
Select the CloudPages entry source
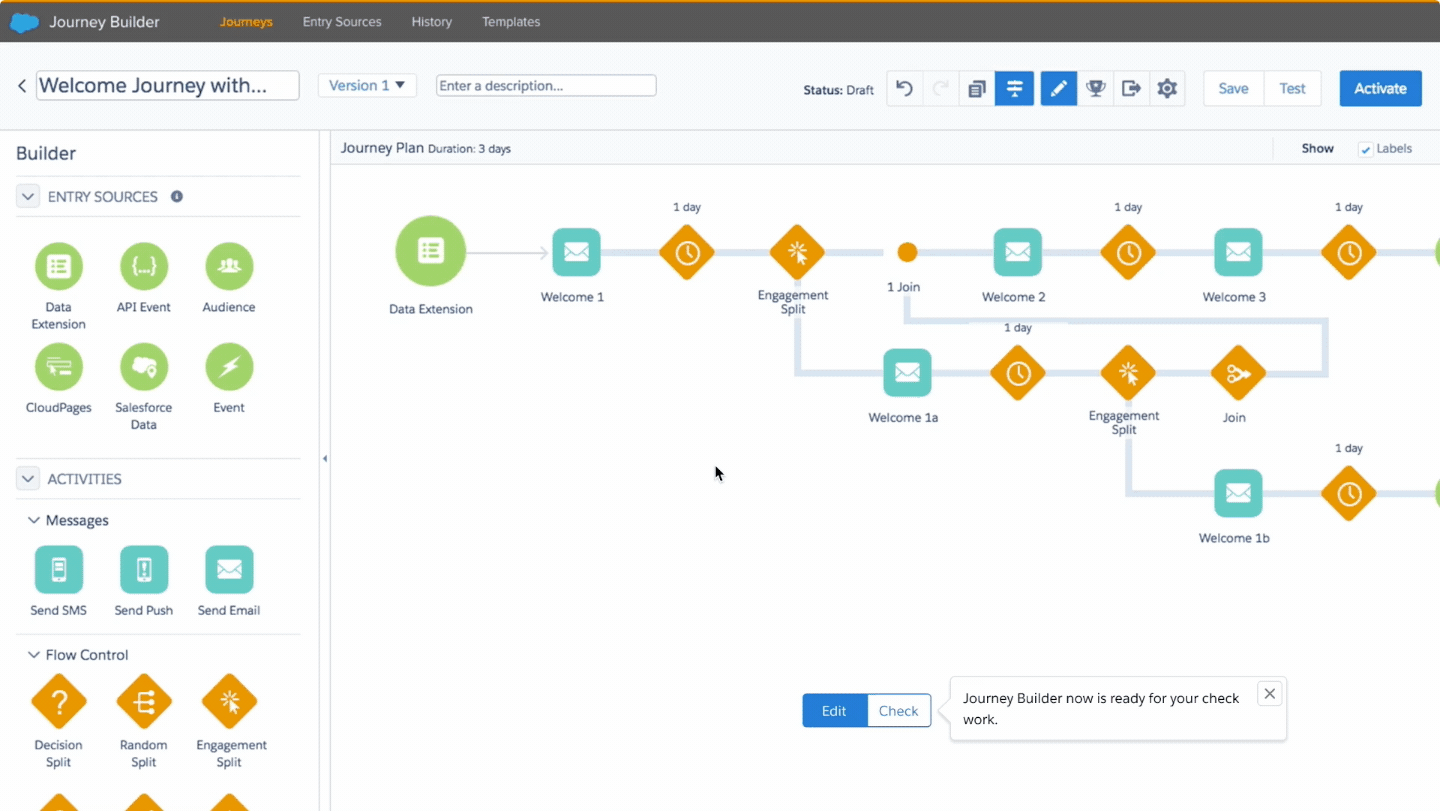click(59, 367)
